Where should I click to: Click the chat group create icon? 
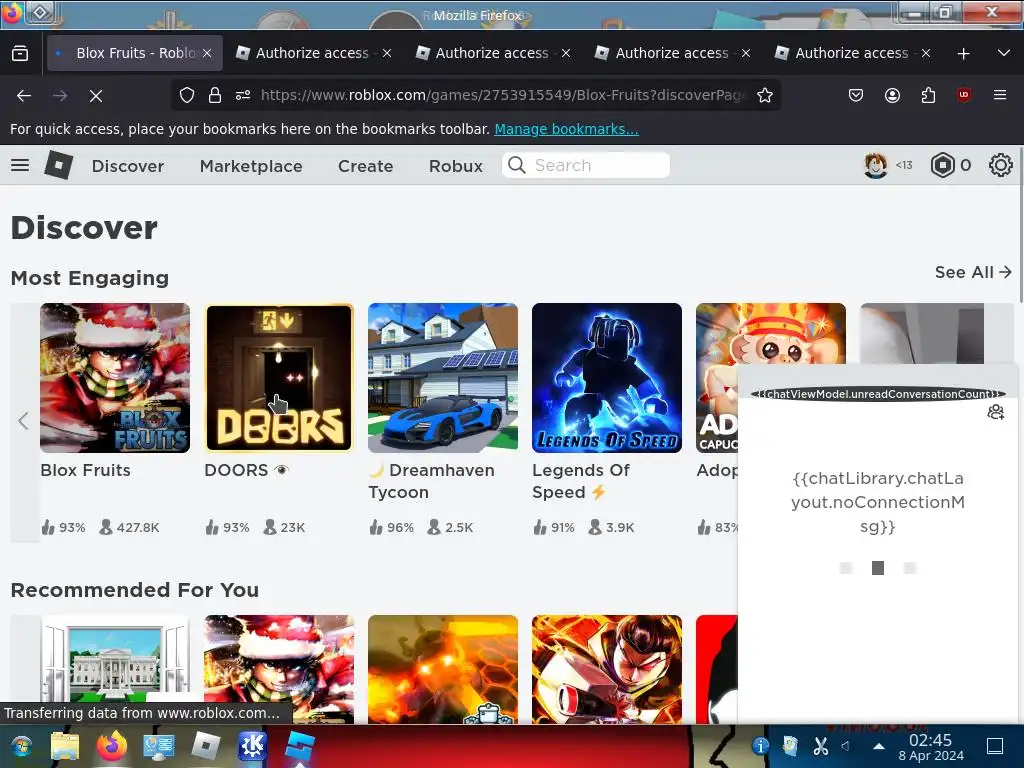coord(995,413)
